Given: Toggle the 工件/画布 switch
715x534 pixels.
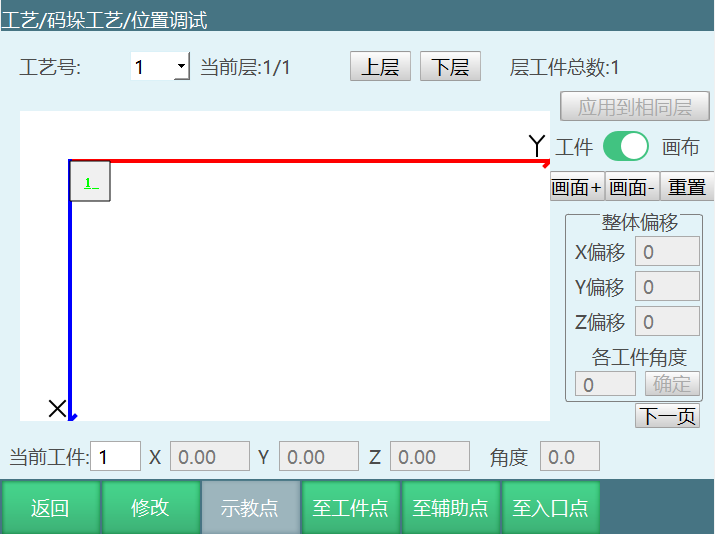Looking at the screenshot, I should click(x=626, y=147).
